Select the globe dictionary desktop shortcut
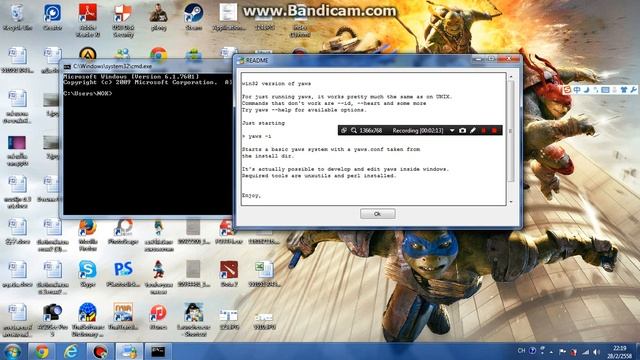 point(88,320)
